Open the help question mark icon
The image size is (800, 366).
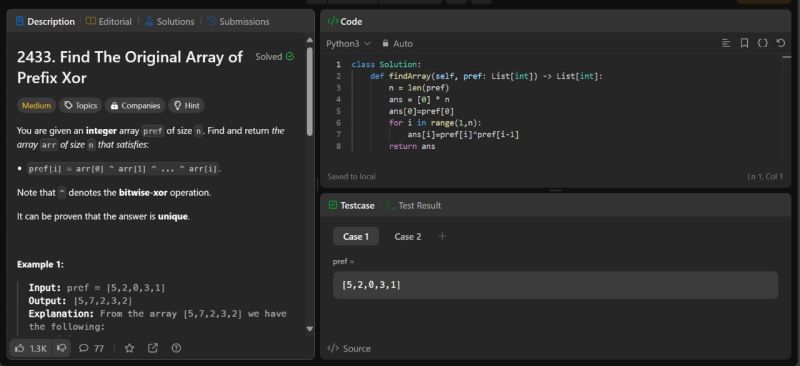pos(177,348)
